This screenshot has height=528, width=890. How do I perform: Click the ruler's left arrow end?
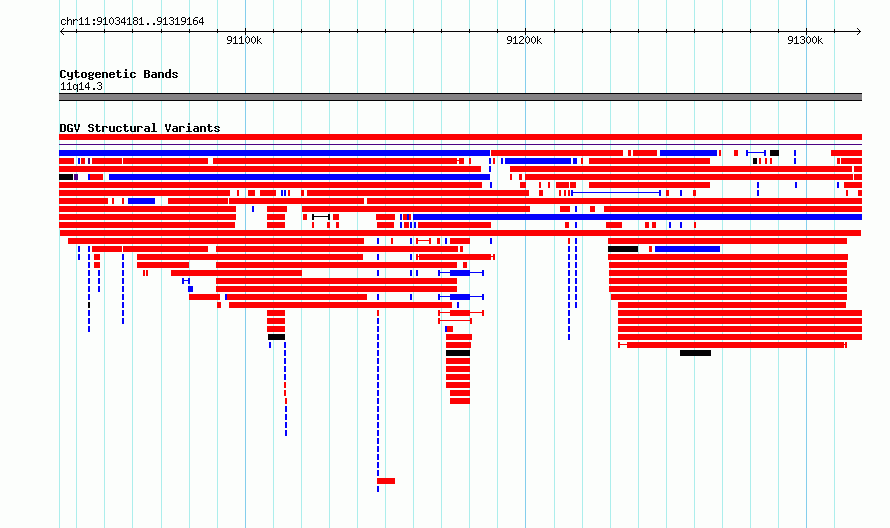62,31
